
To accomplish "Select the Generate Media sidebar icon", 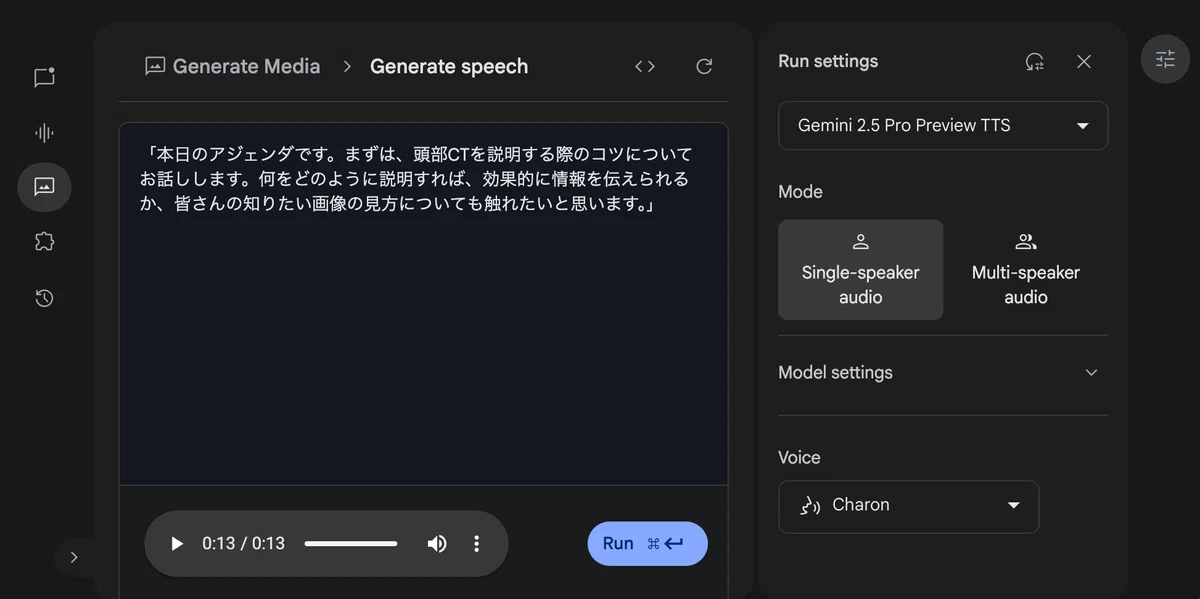I will point(44,187).
